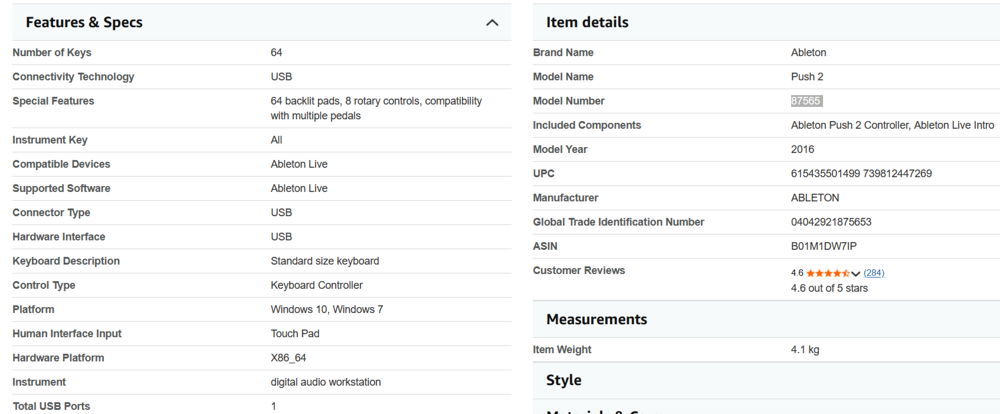1000x414 pixels.
Task: Expand the Style section header
Action: pos(766,380)
